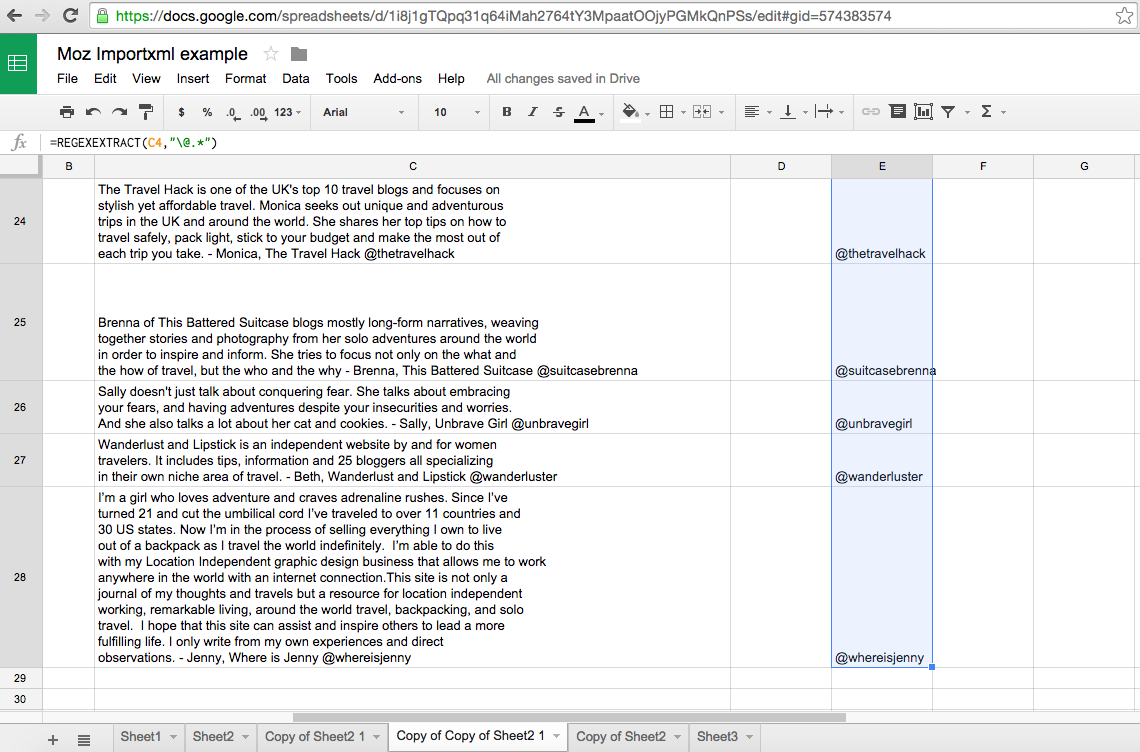Open the Help menu

[451, 79]
